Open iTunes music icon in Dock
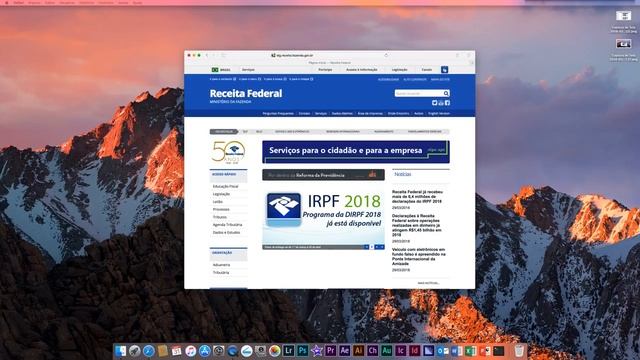The width and height of the screenshot is (640, 360). click(191, 351)
